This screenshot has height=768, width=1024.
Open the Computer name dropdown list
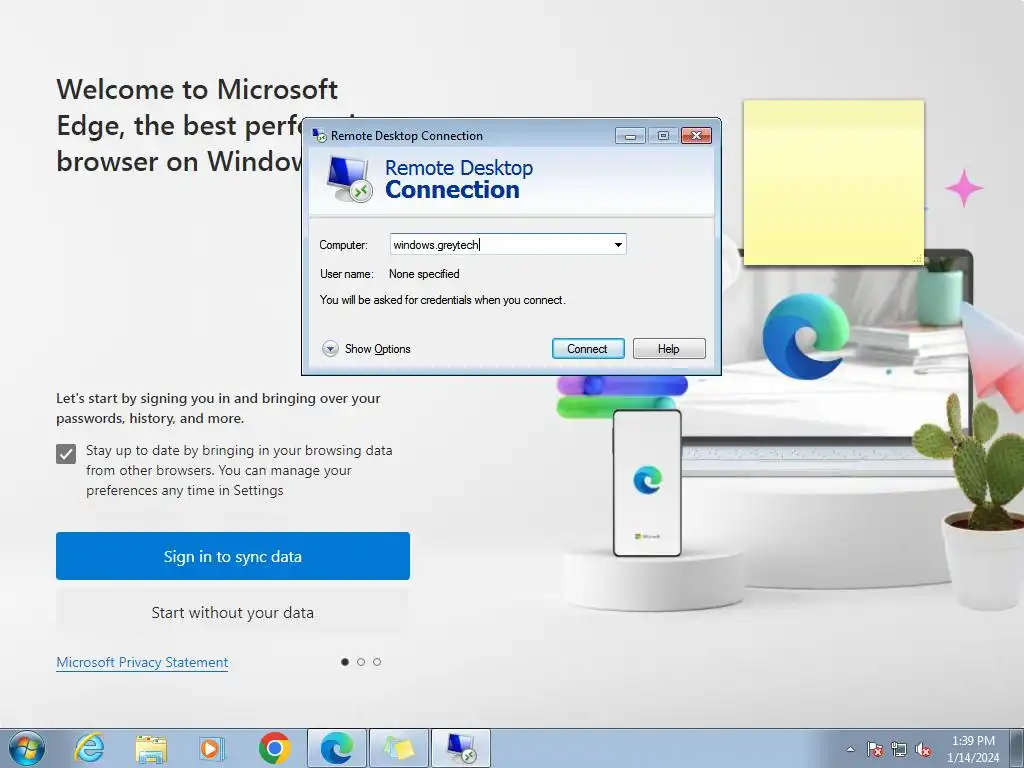pyautogui.click(x=618, y=245)
